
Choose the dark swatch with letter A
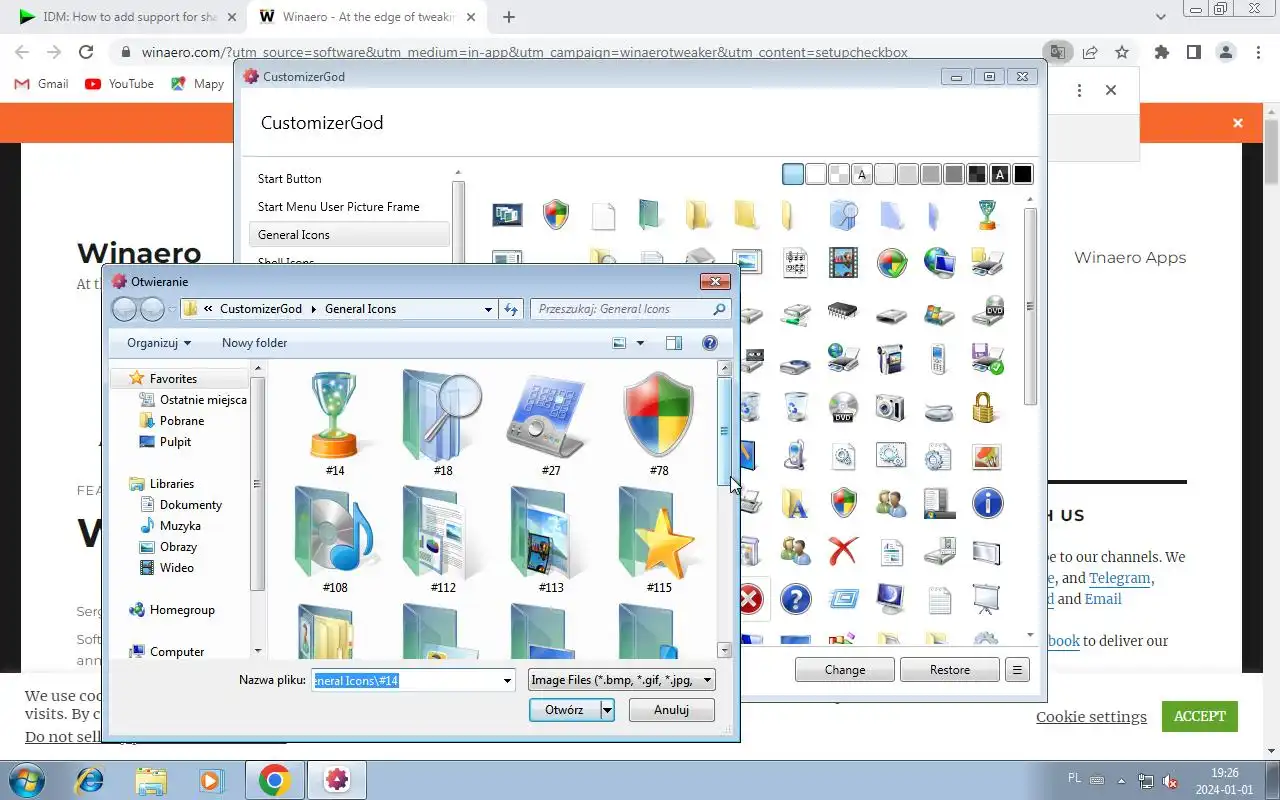click(1000, 175)
